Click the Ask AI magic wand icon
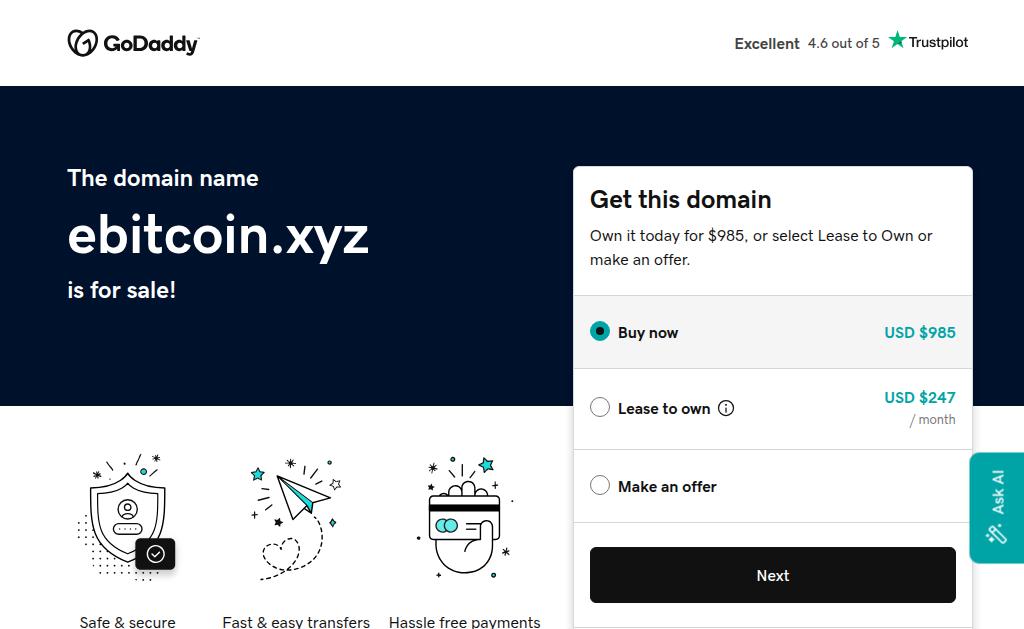The image size is (1024, 629). point(996,533)
